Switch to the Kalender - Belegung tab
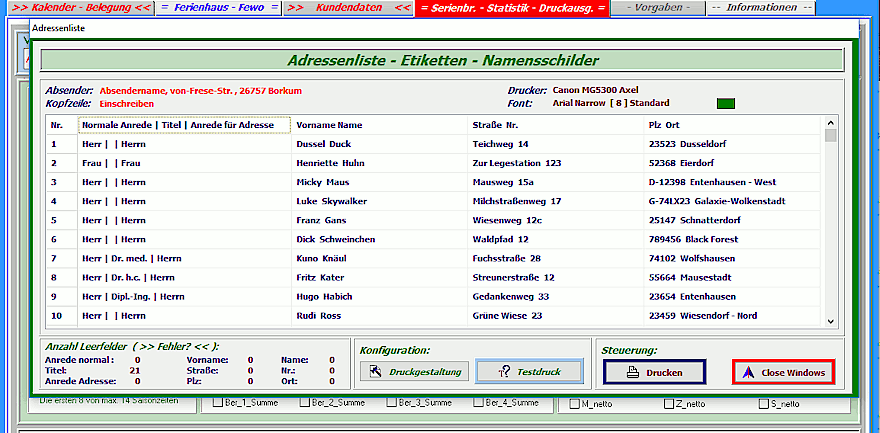The height and width of the screenshot is (433, 880). click(x=76, y=8)
